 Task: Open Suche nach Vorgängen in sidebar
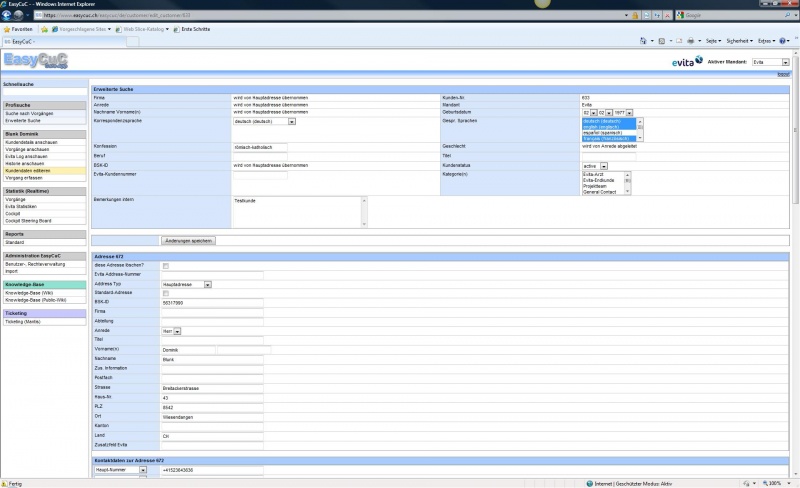pyautogui.click(x=29, y=113)
